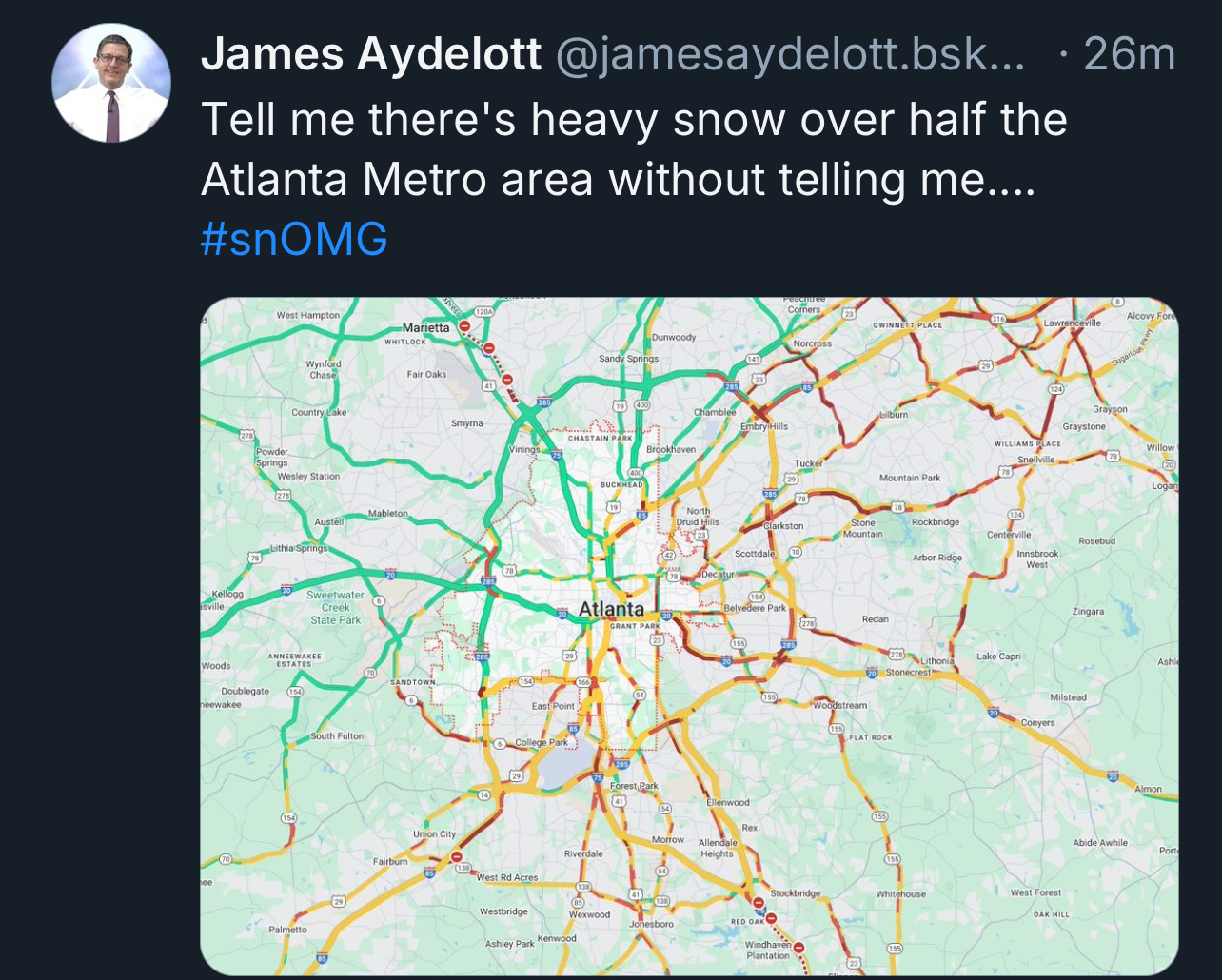Select the Lawrenceville map label
The width and height of the screenshot is (1222, 980).
tap(1072, 323)
